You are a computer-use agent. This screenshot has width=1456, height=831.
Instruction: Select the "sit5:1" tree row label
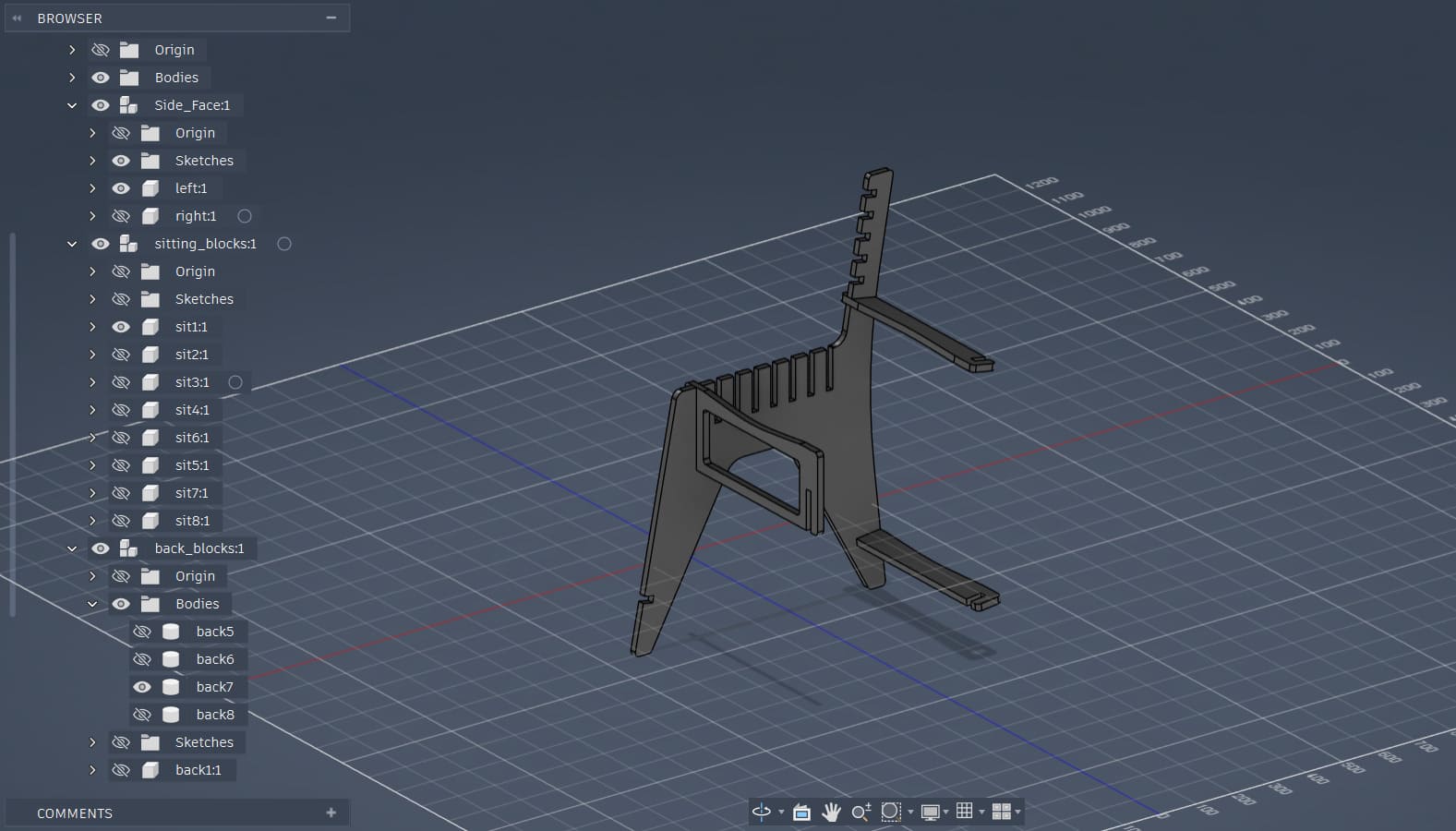(x=192, y=465)
